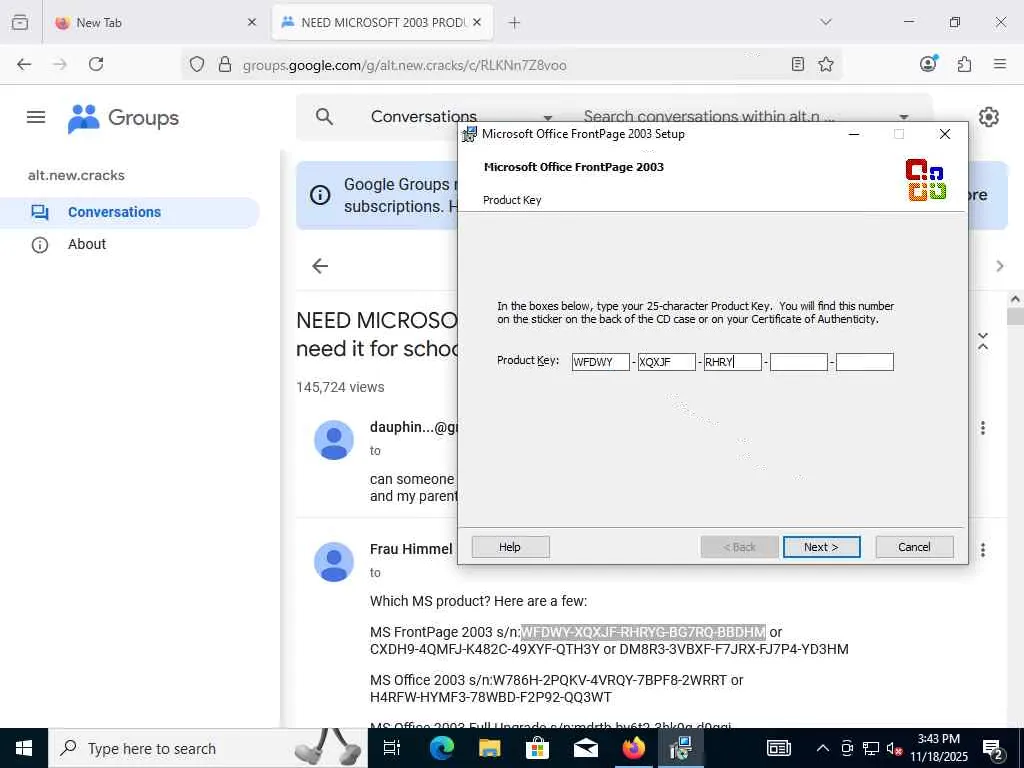Go to next conversation chevron

click(1000, 266)
